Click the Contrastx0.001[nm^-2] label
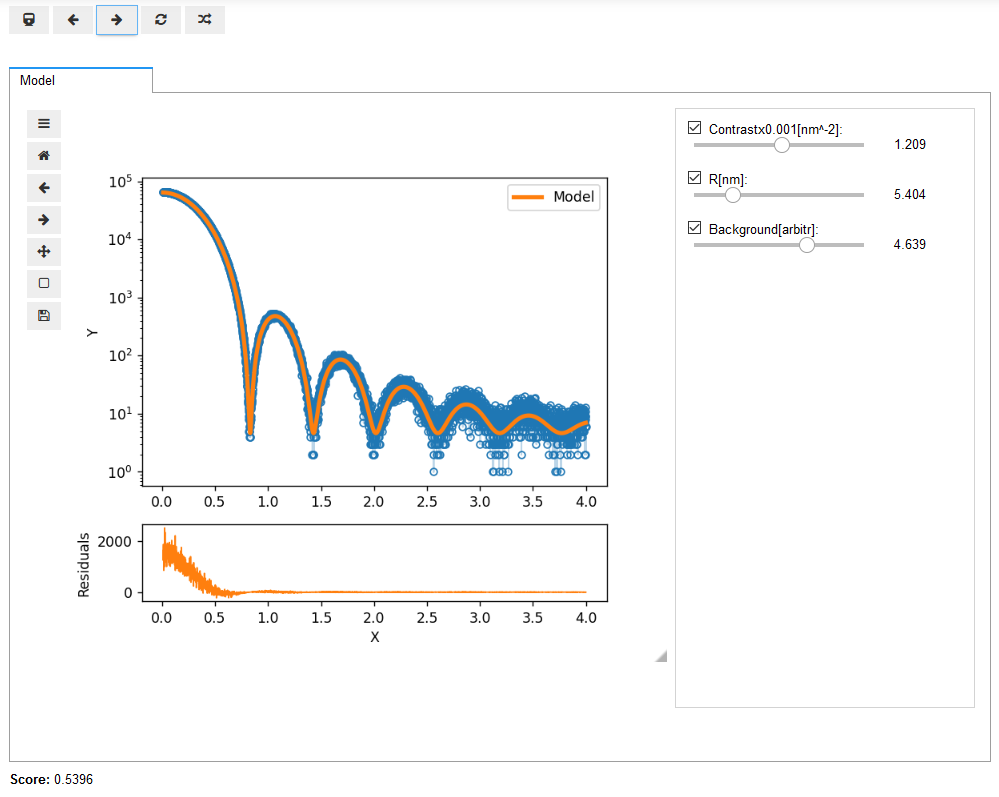 (x=775, y=129)
